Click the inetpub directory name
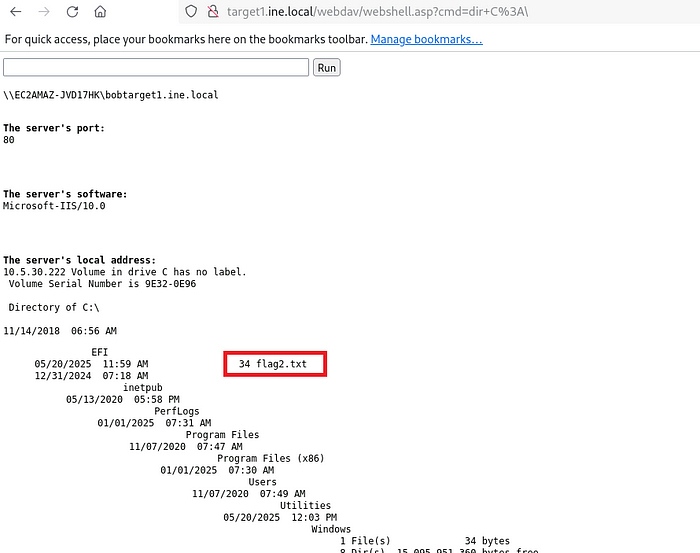This screenshot has height=553, width=700. coord(143,387)
